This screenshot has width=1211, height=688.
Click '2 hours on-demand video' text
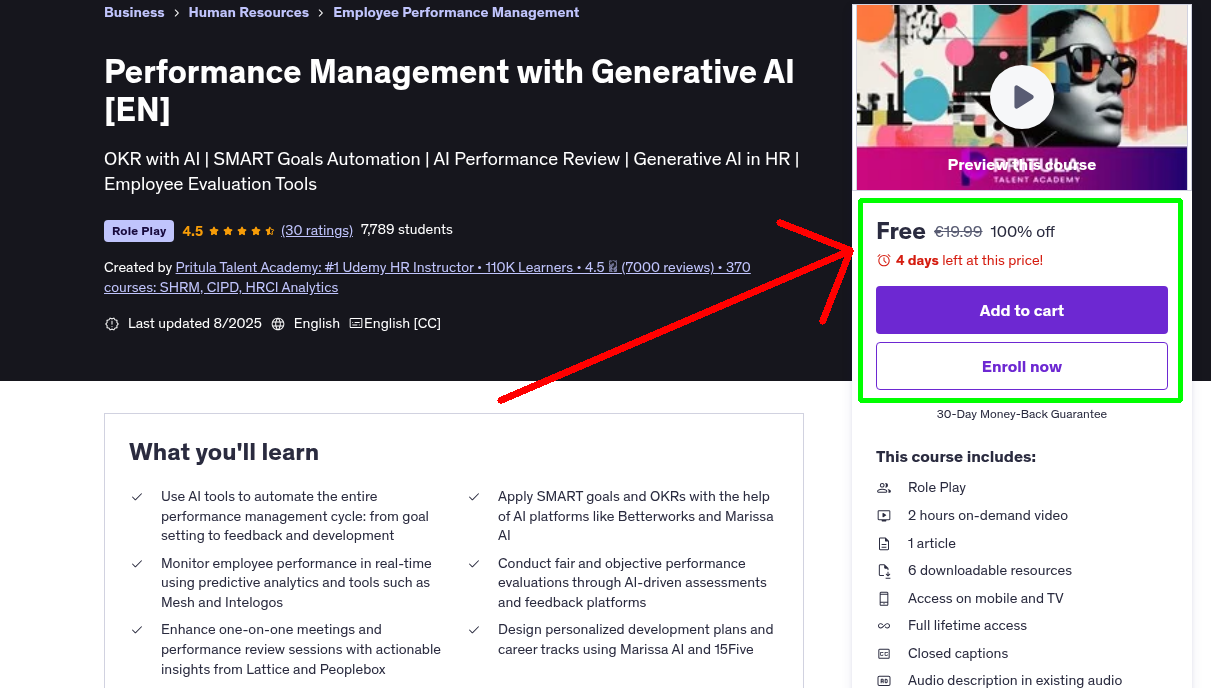988,516
